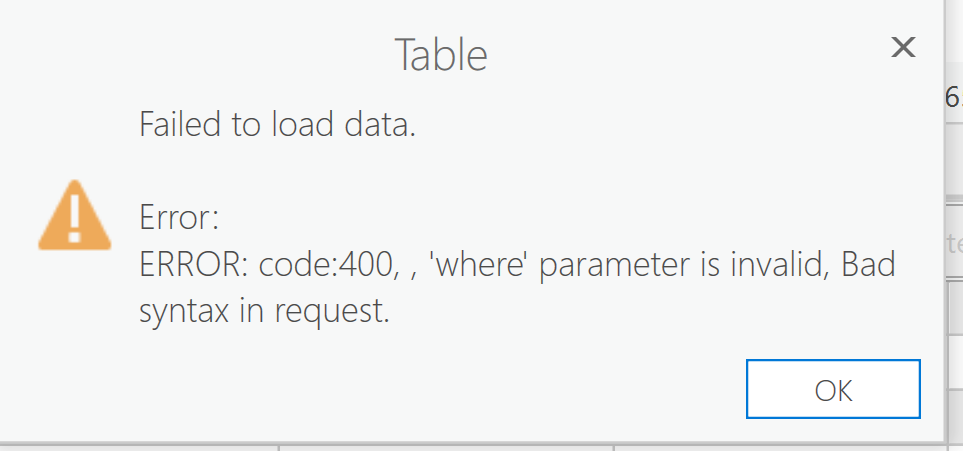
Task: Click the partially hidden field behind dialog
Action: point(953,243)
